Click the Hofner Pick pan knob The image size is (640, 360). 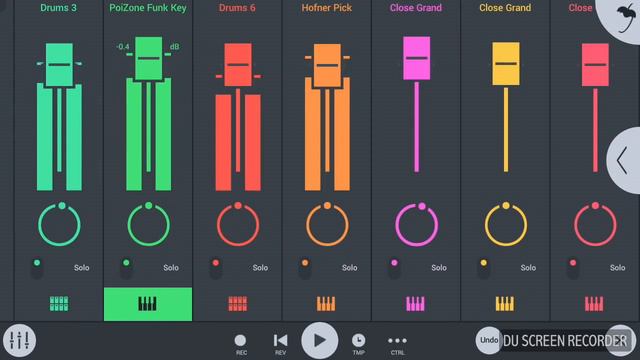[x=327, y=224]
